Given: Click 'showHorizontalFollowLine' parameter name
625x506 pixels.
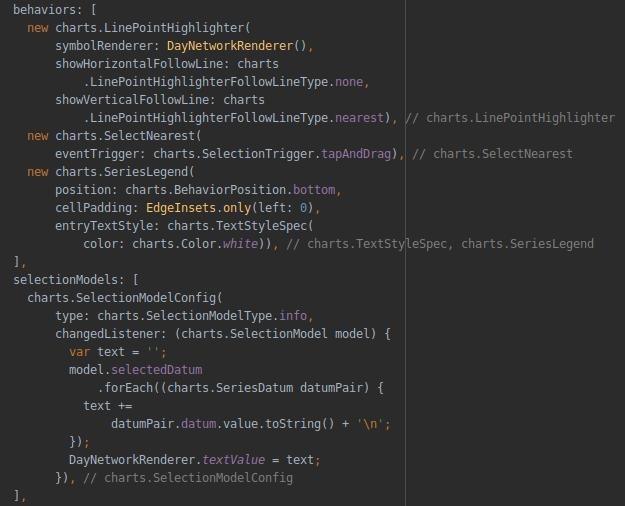Looking at the screenshot, I should pos(139,64).
